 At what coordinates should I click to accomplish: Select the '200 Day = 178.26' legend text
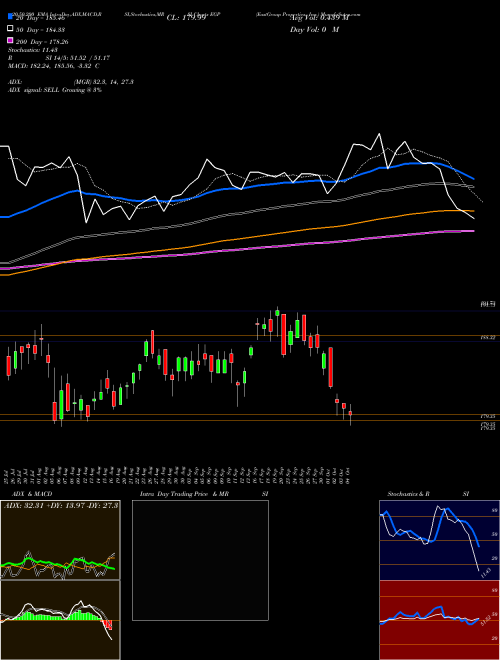click(43, 42)
